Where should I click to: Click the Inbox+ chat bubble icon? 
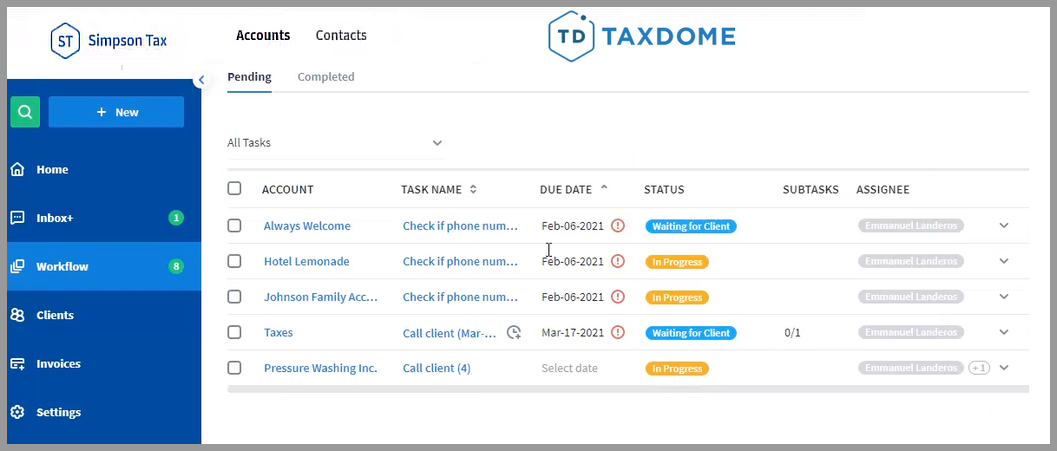(18, 218)
